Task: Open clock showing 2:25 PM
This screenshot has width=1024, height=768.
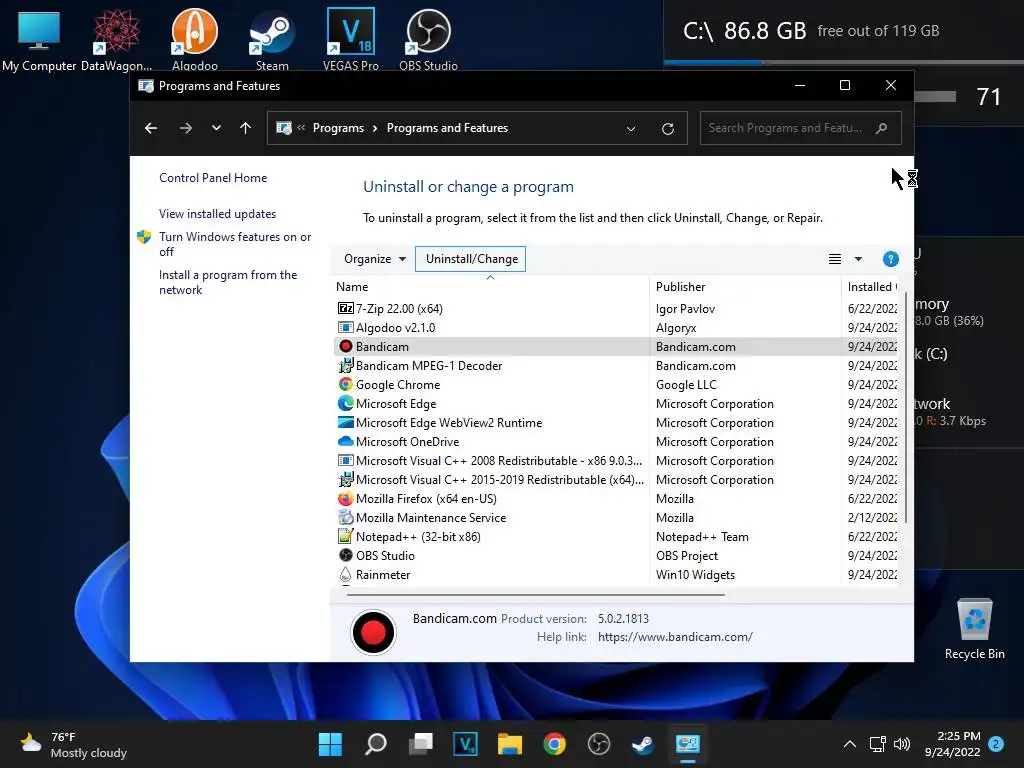Action: tap(952, 744)
